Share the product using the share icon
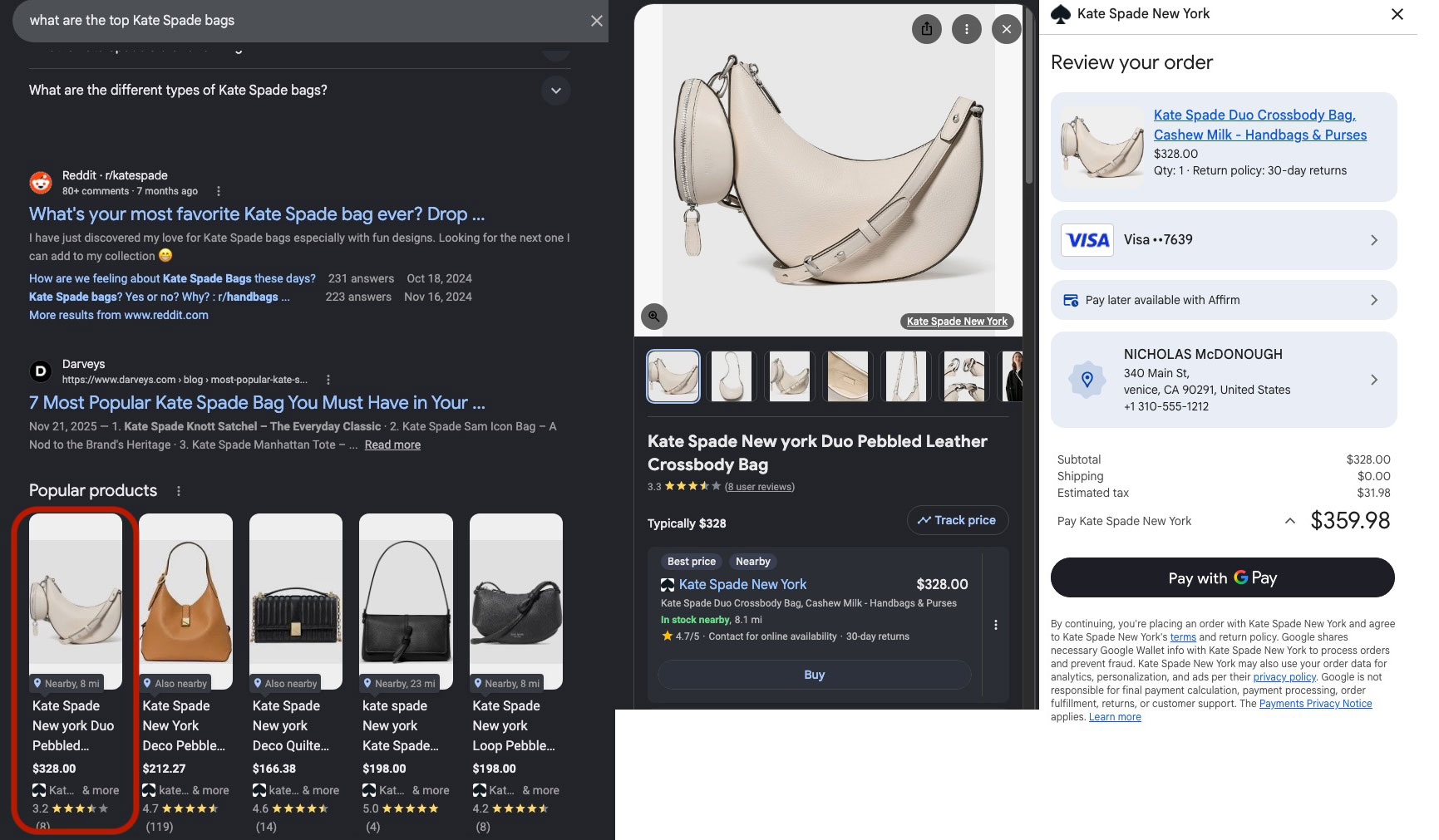 [x=927, y=29]
